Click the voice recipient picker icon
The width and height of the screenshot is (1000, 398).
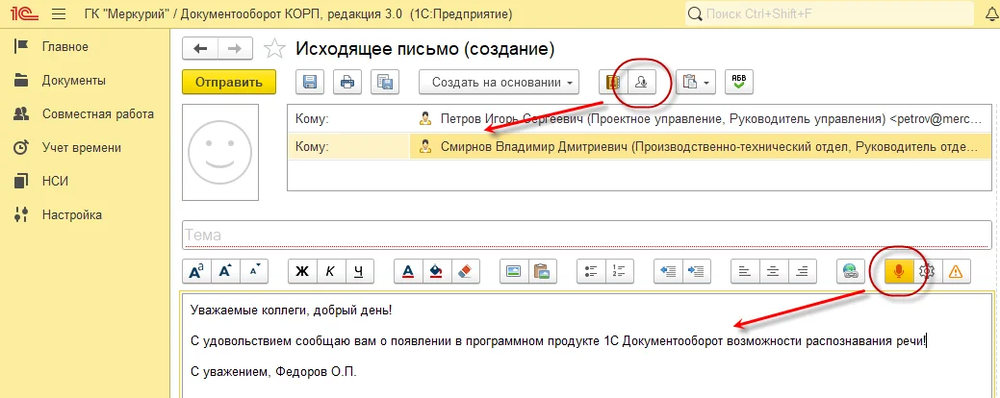click(x=642, y=82)
